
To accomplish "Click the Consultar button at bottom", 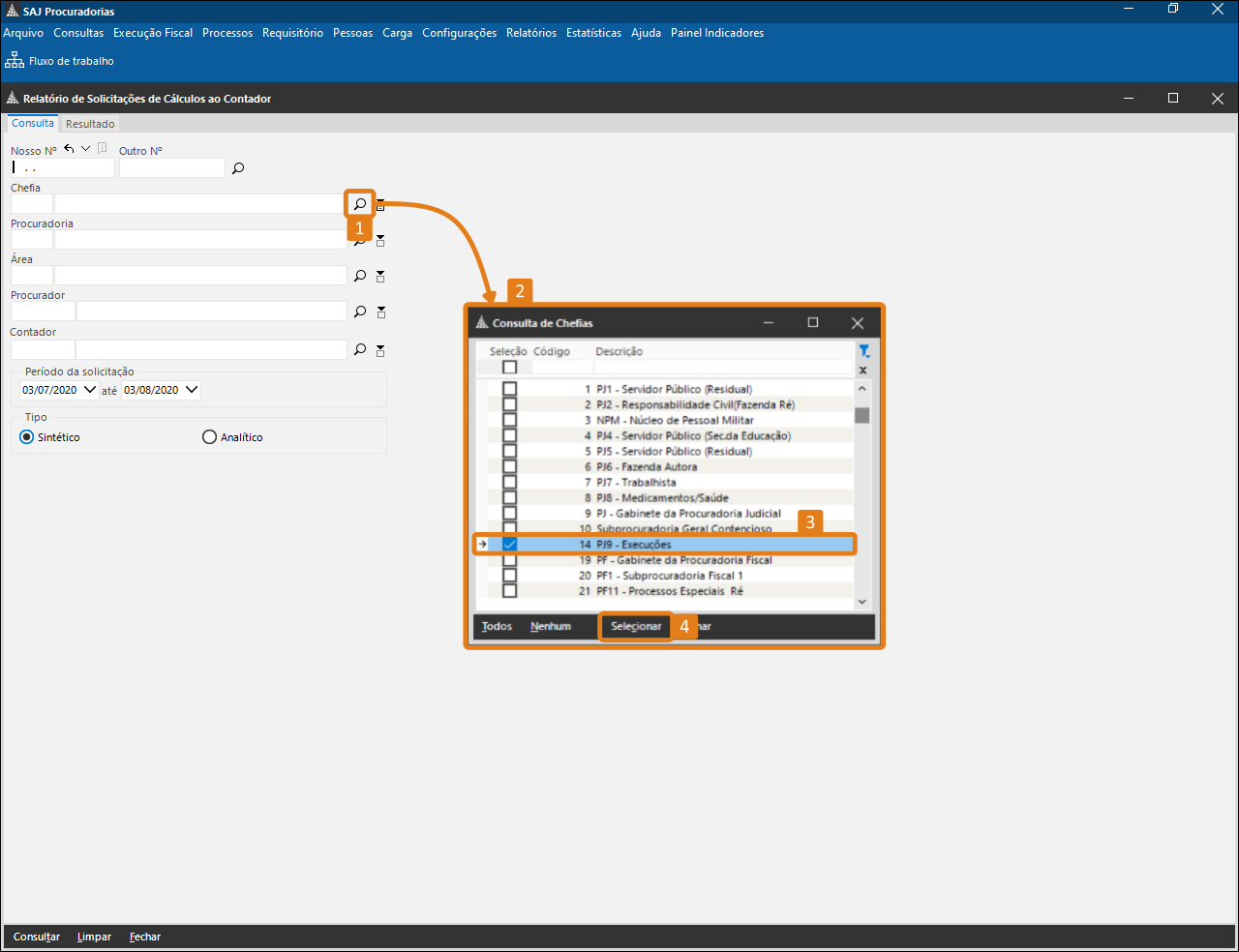I will [x=37, y=937].
